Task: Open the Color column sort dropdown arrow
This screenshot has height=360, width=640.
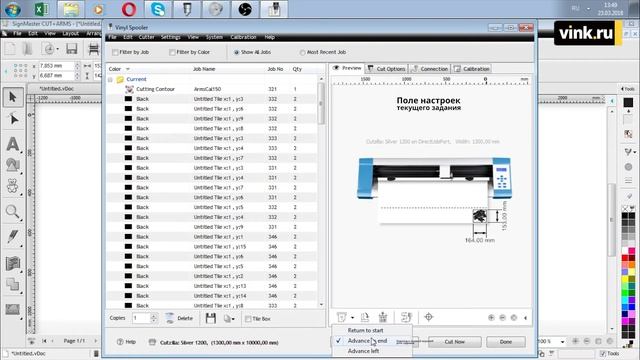Action: tap(128, 69)
